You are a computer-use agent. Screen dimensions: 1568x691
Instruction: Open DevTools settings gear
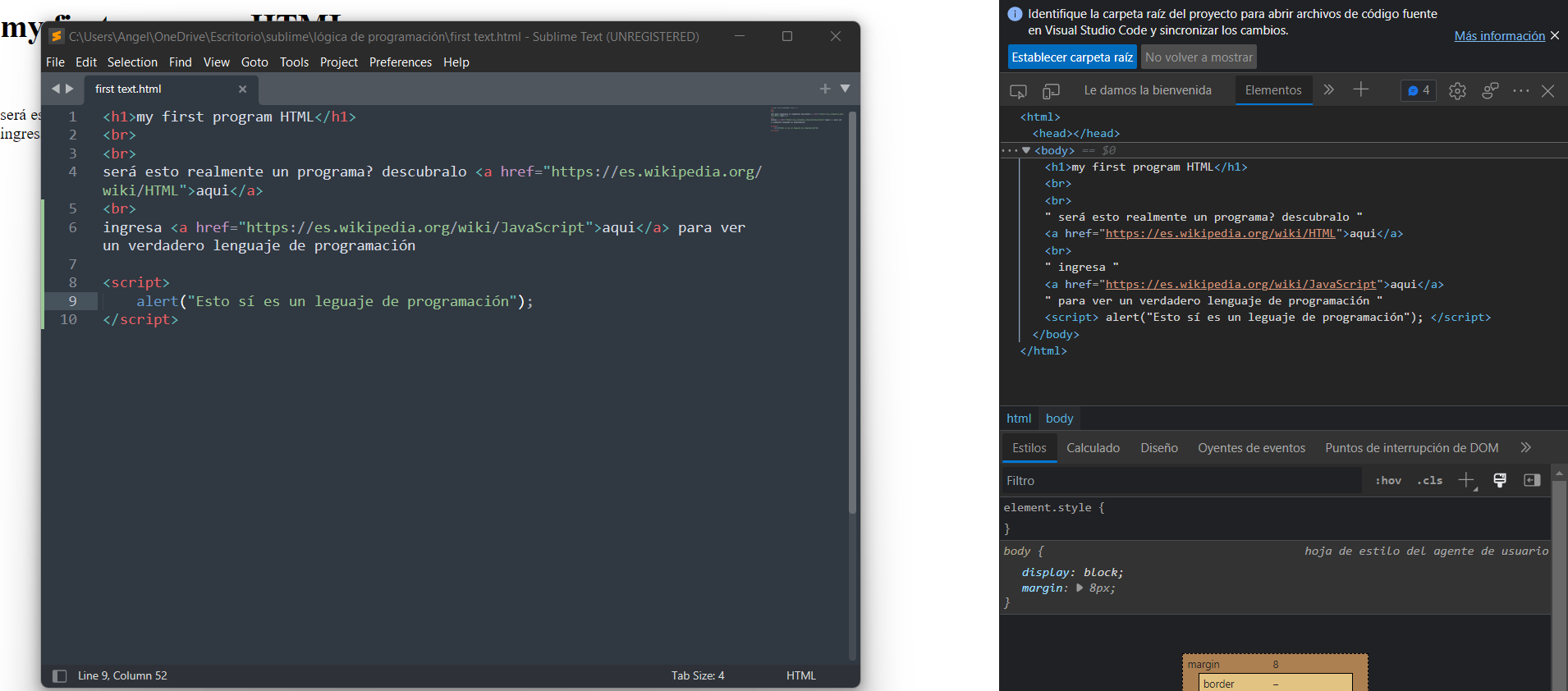click(1457, 91)
